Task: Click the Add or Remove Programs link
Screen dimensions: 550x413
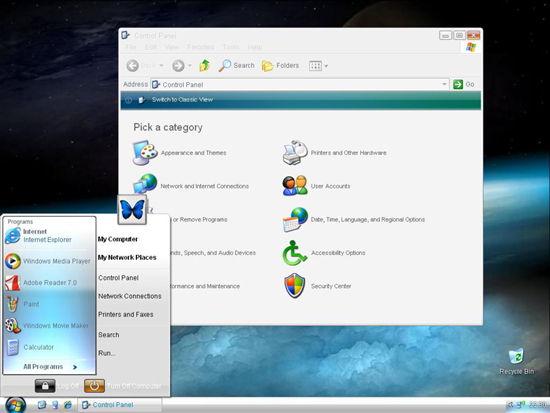Action: [200, 220]
